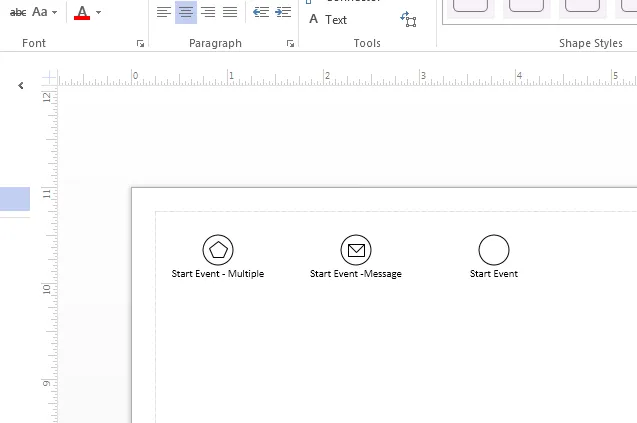The height and width of the screenshot is (423, 637).
Task: Justify the paragraph text
Action: pos(230,12)
